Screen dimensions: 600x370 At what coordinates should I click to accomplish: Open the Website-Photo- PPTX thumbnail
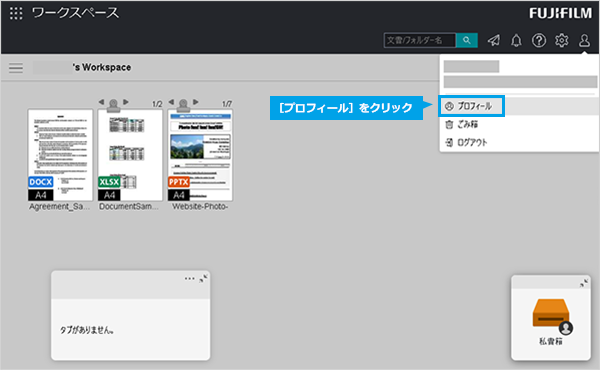[x=200, y=155]
